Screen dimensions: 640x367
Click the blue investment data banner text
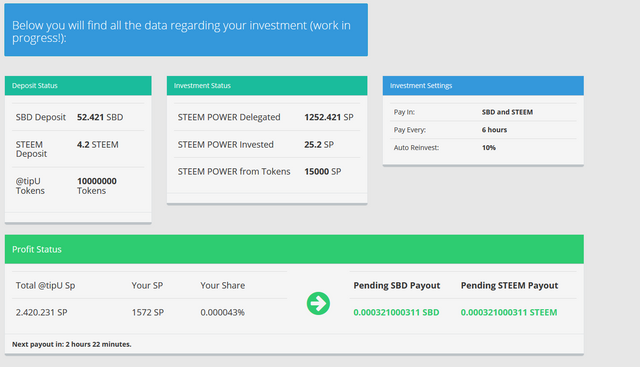181,31
